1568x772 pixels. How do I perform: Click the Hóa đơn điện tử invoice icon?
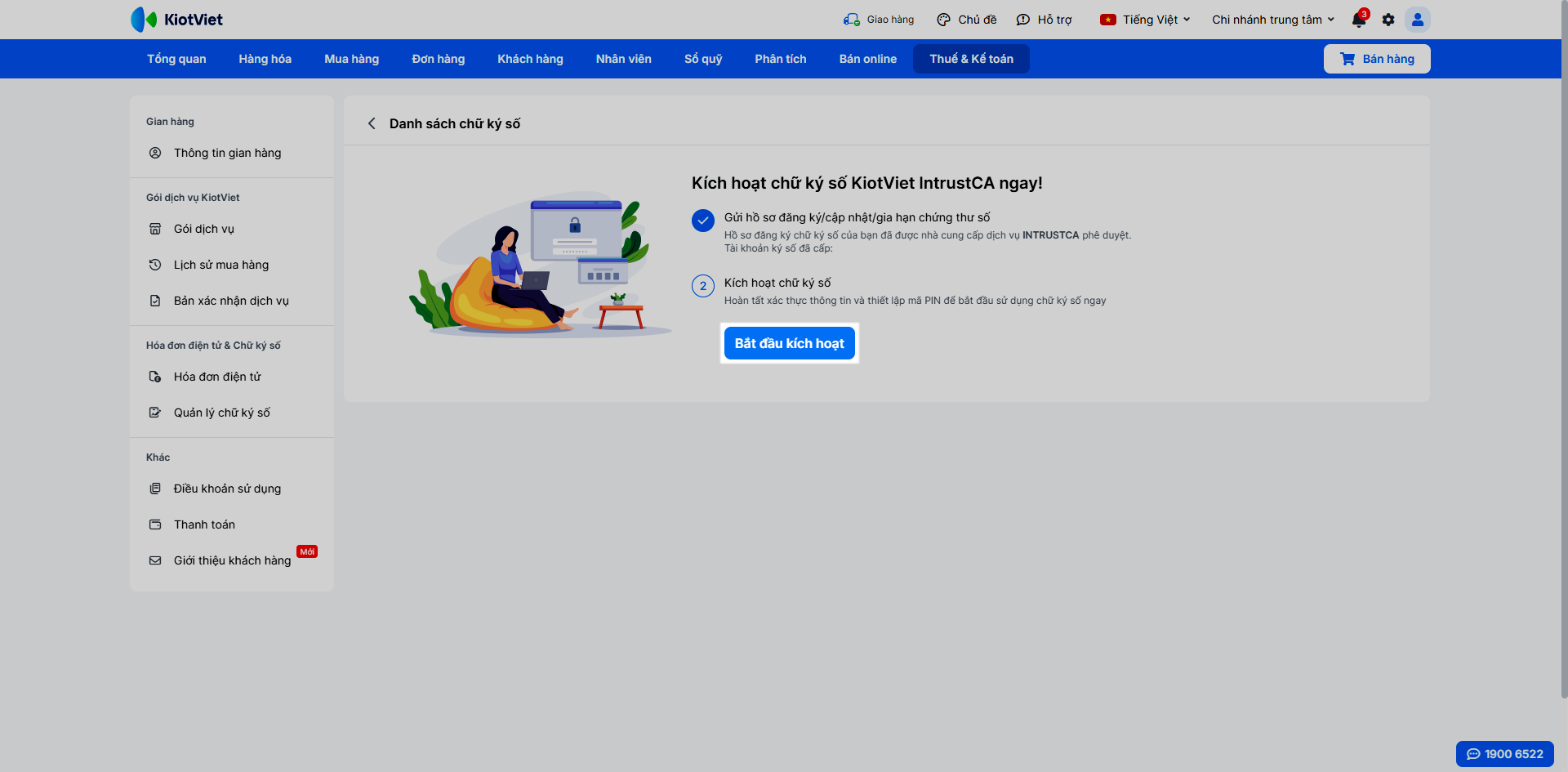click(155, 377)
